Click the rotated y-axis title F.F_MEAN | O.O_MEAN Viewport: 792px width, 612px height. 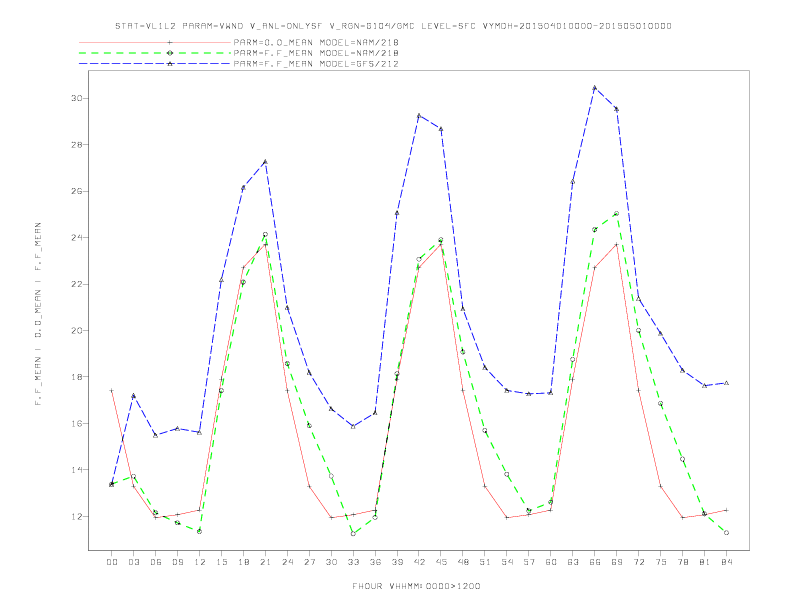point(38,314)
